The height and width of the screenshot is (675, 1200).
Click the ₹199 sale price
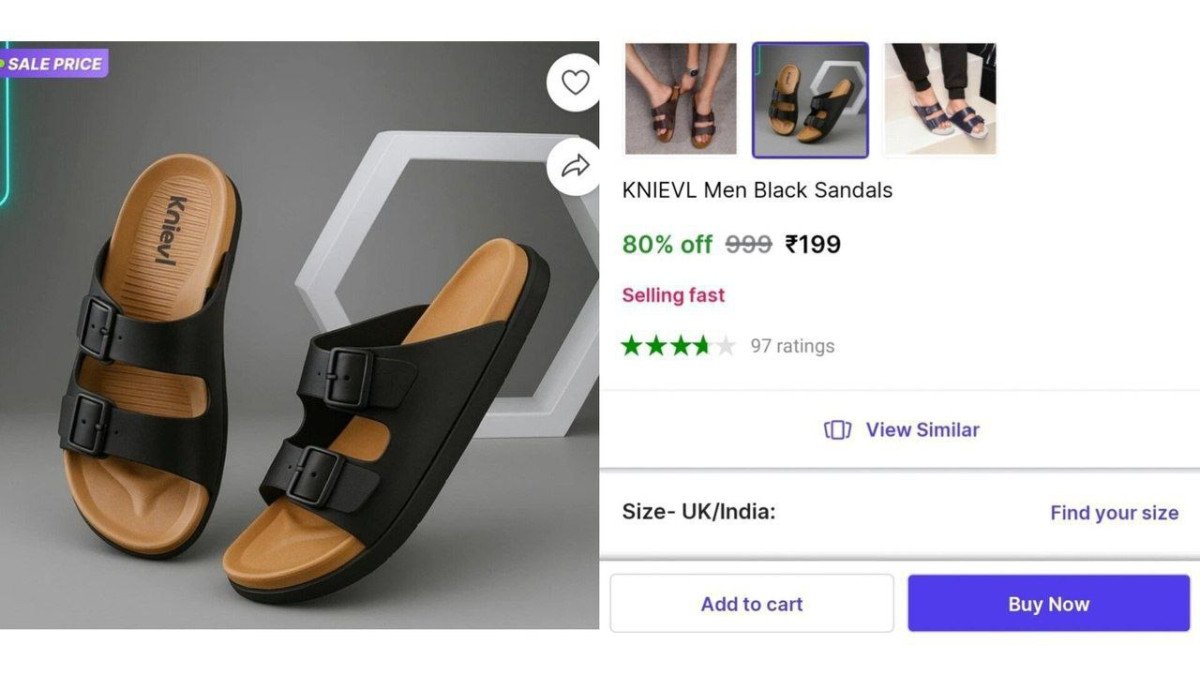pyautogui.click(x=812, y=244)
